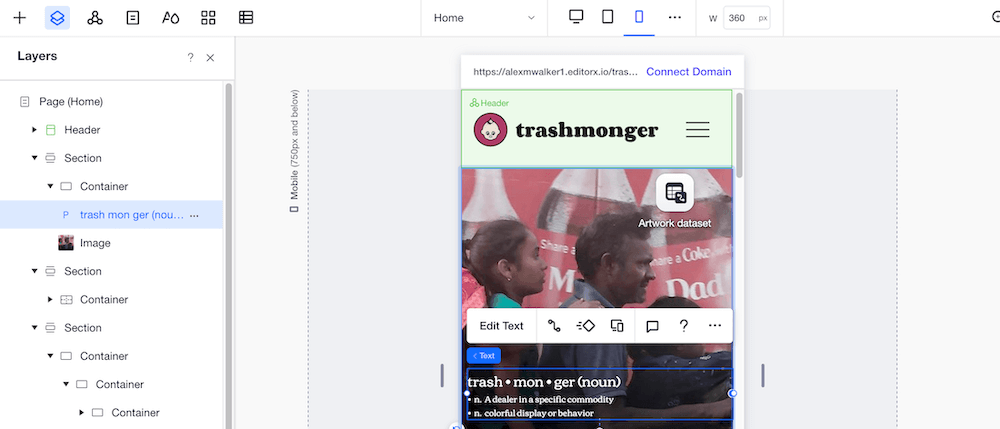Screen dimensions: 1000x429
Task: Select the mobile breakpoint
Action: [x=639, y=17]
